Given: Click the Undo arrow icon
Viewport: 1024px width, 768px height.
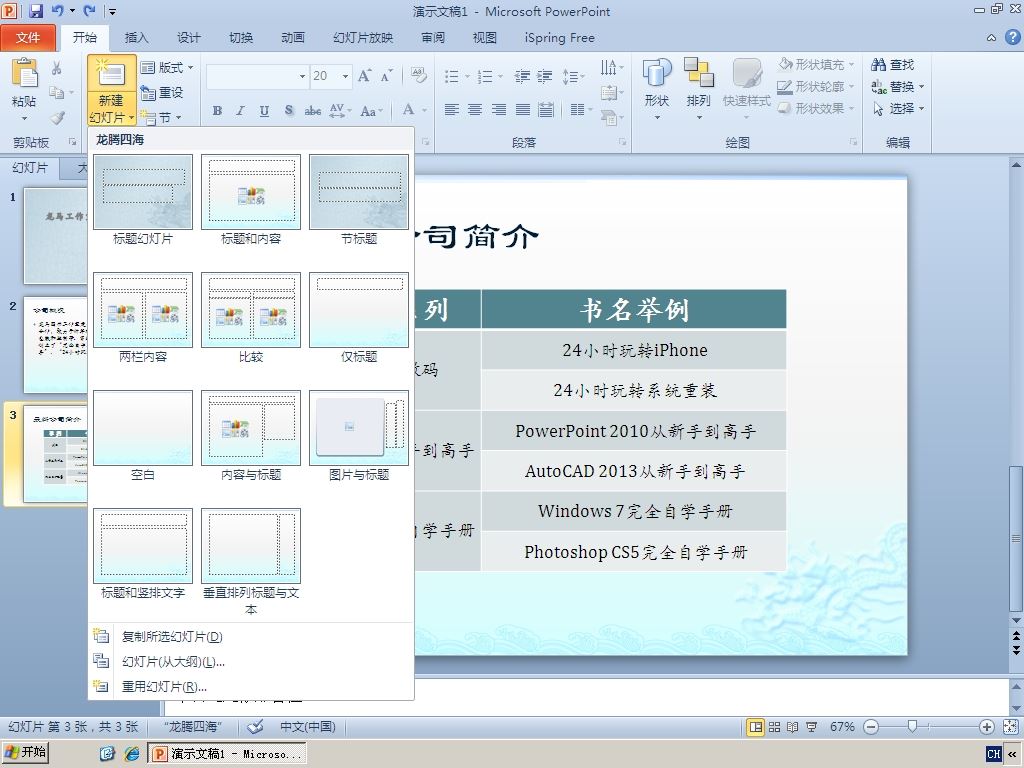Looking at the screenshot, I should [57, 10].
